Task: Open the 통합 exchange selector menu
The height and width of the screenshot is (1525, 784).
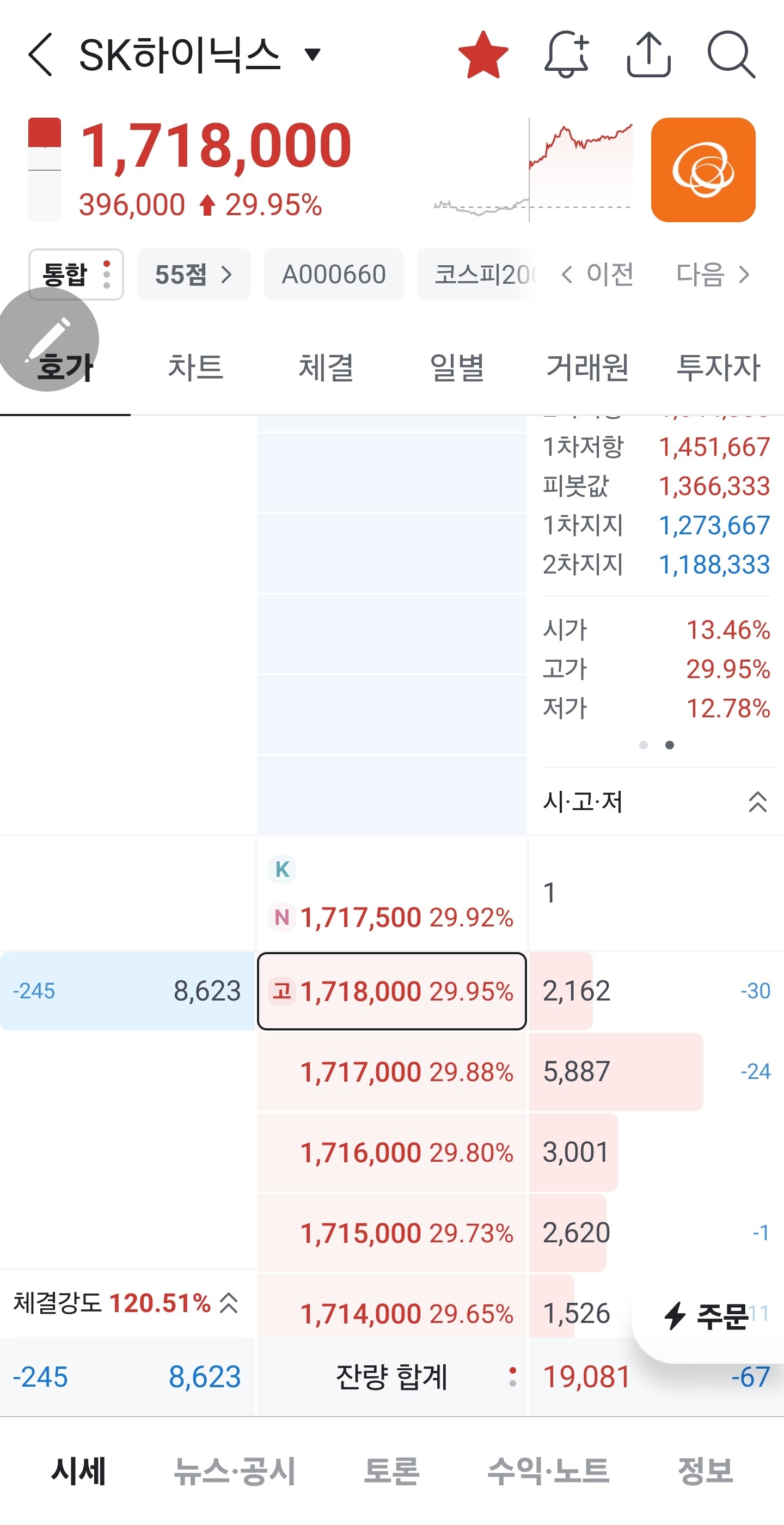Action: 76,274
